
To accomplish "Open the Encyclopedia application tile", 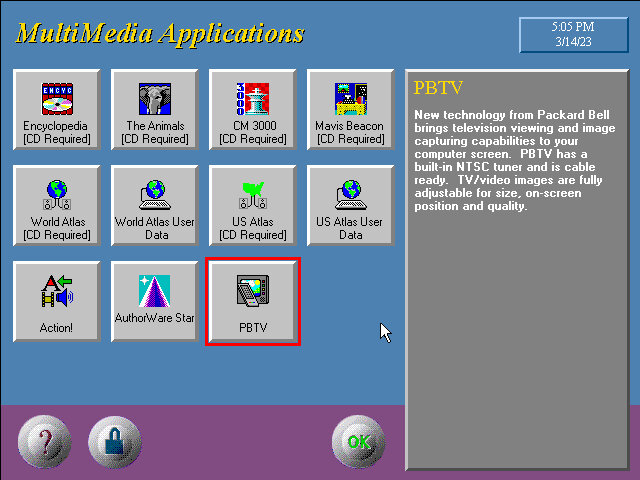I will 57,110.
